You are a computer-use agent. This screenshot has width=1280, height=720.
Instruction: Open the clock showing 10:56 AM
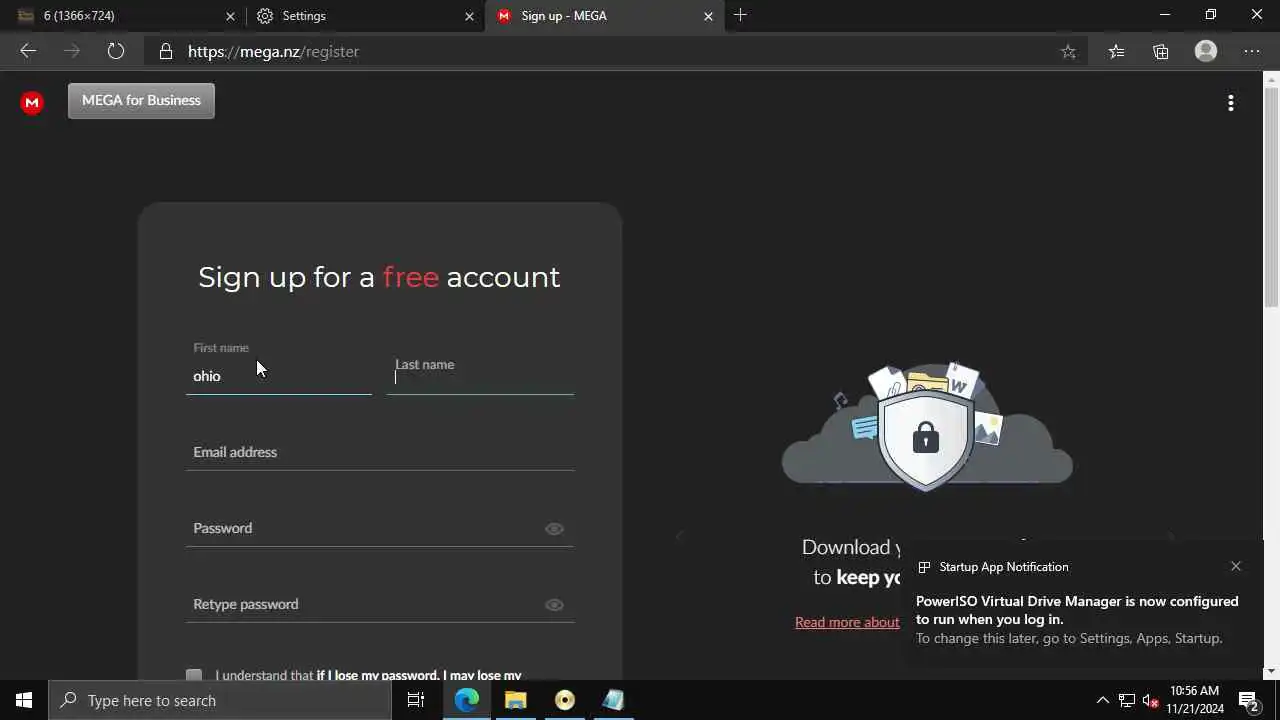coord(1194,700)
